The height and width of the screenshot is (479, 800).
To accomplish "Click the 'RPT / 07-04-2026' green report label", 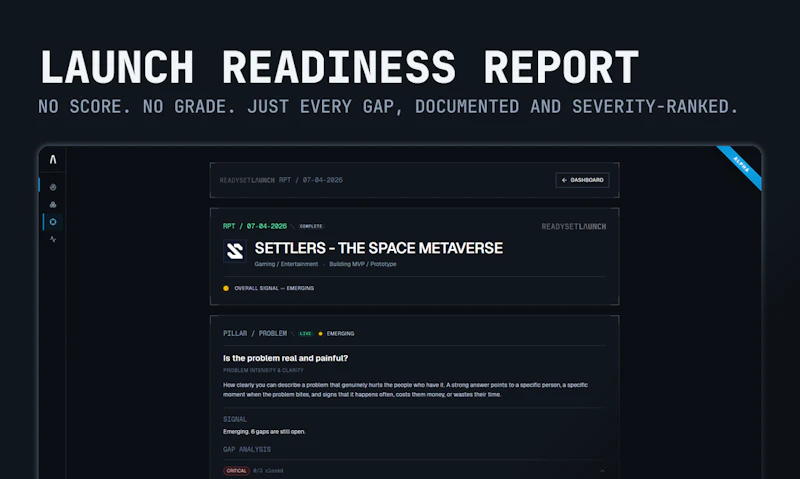I will point(255,226).
